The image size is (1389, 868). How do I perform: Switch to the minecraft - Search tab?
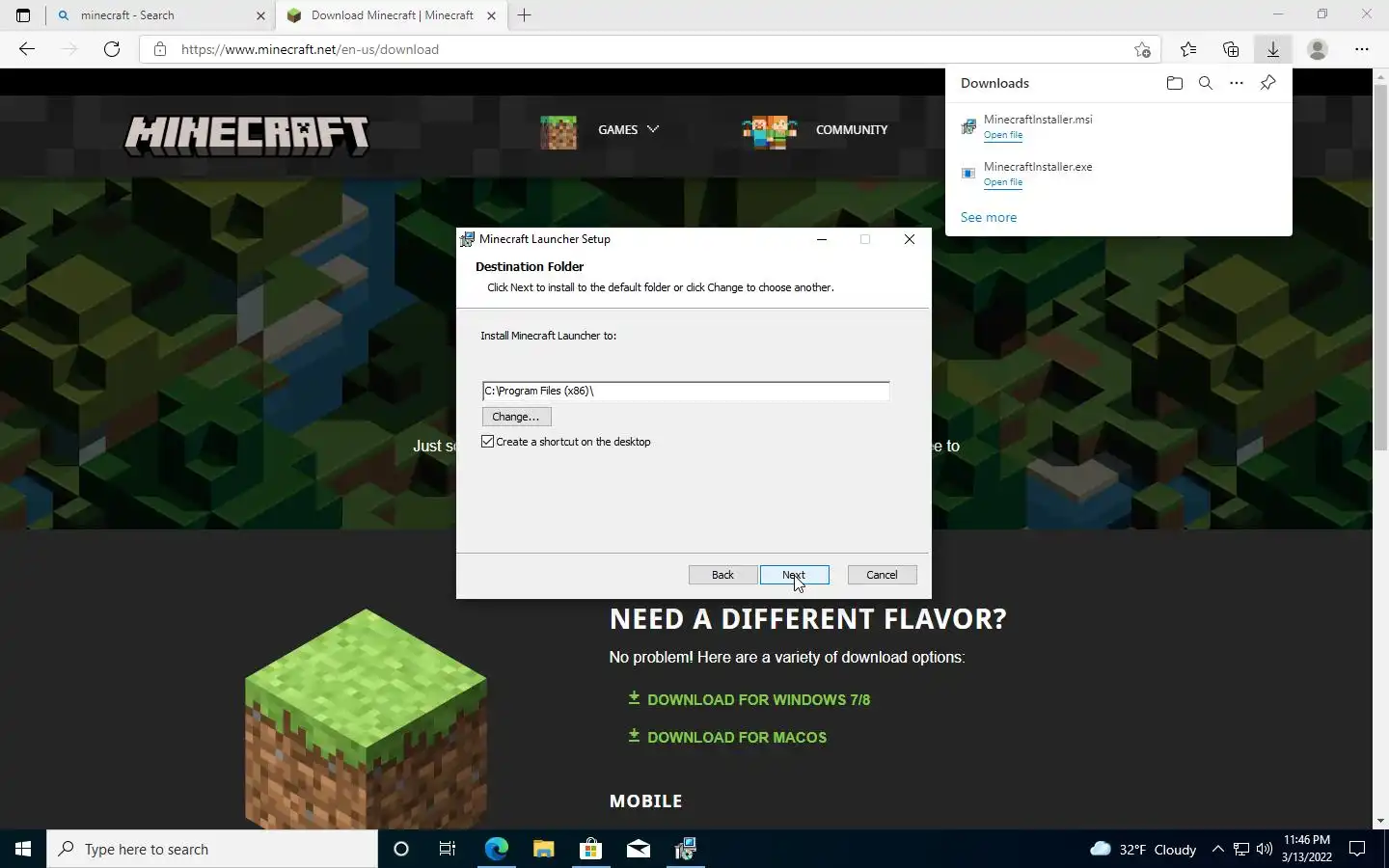(x=160, y=15)
